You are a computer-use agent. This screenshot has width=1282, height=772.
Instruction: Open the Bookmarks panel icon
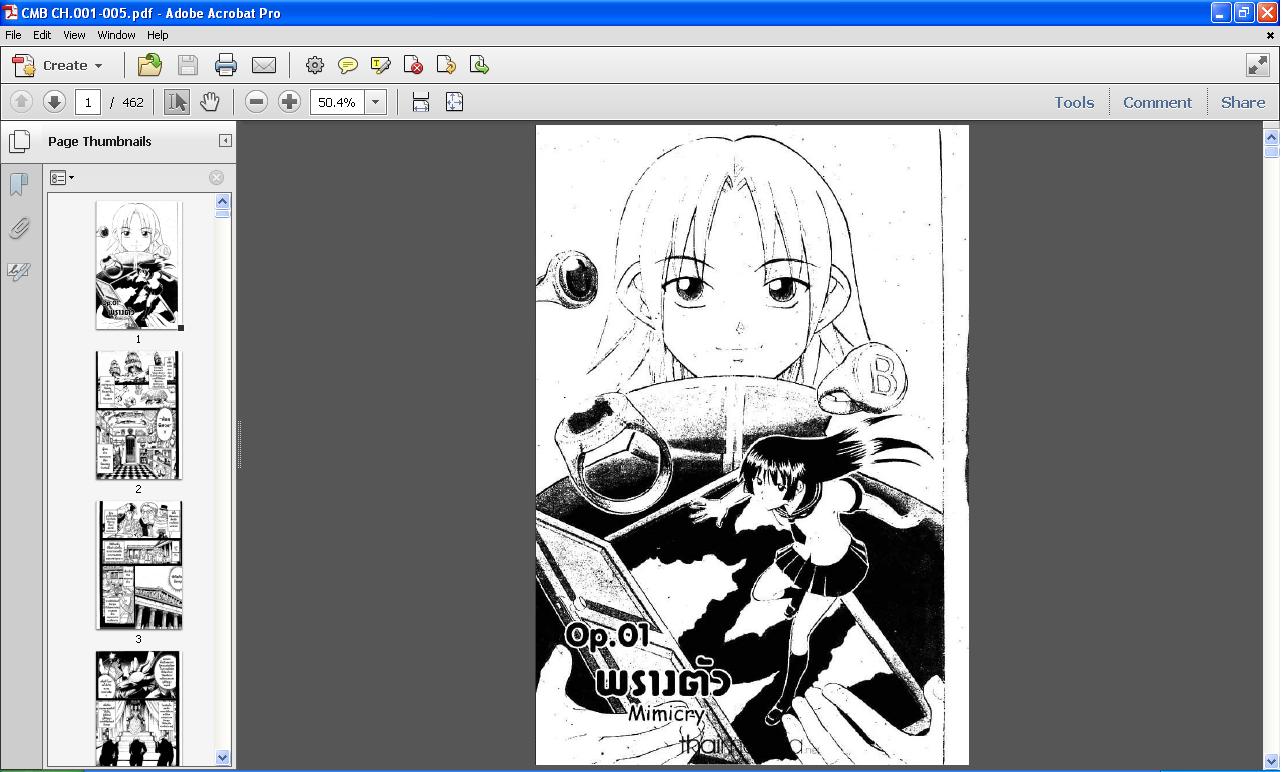click(x=19, y=184)
